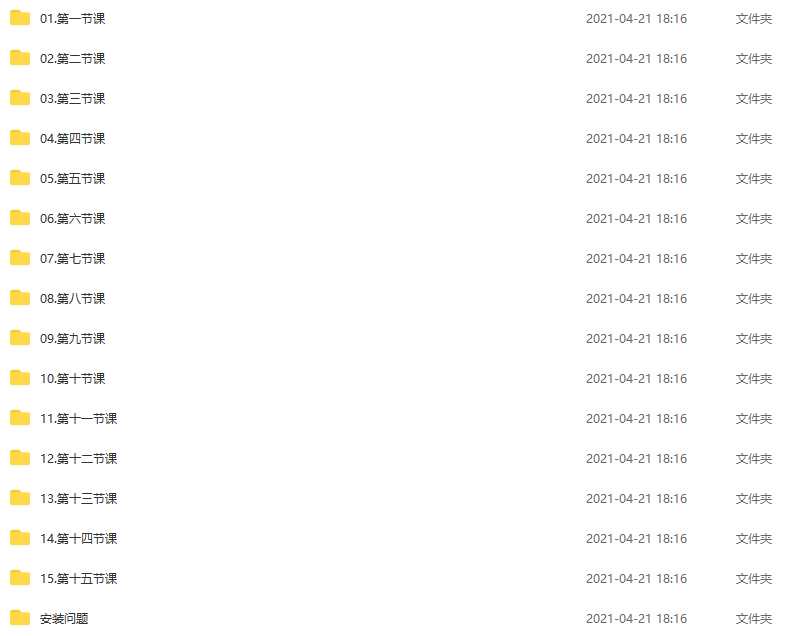Open the 11.第十一节课 folder name
This screenshot has width=804, height=636.
[x=79, y=419]
